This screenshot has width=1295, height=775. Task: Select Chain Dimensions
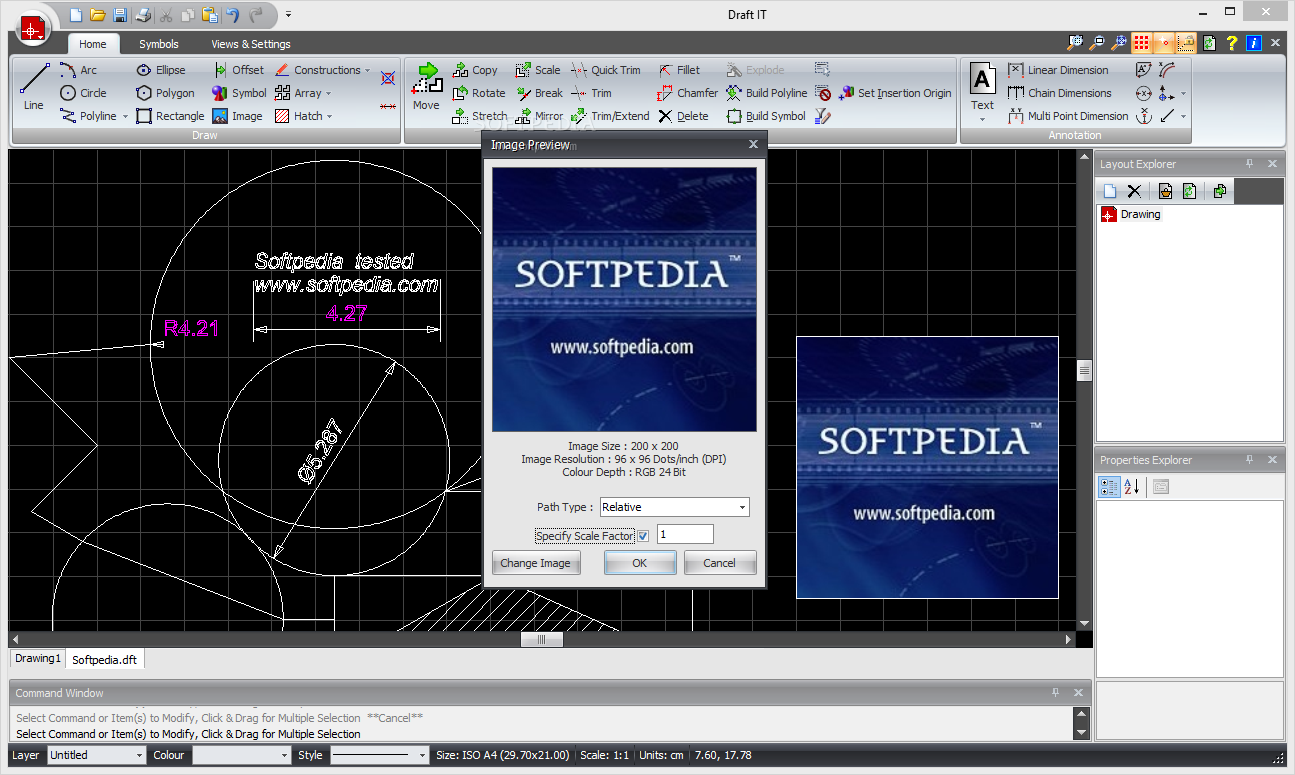click(x=1059, y=93)
